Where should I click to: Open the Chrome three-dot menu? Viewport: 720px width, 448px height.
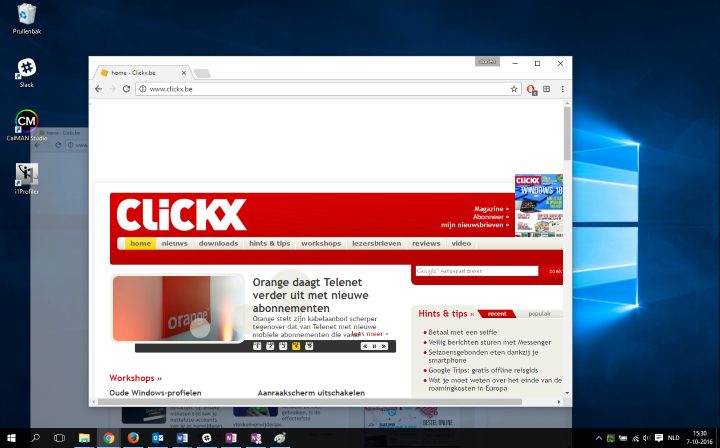(561, 89)
